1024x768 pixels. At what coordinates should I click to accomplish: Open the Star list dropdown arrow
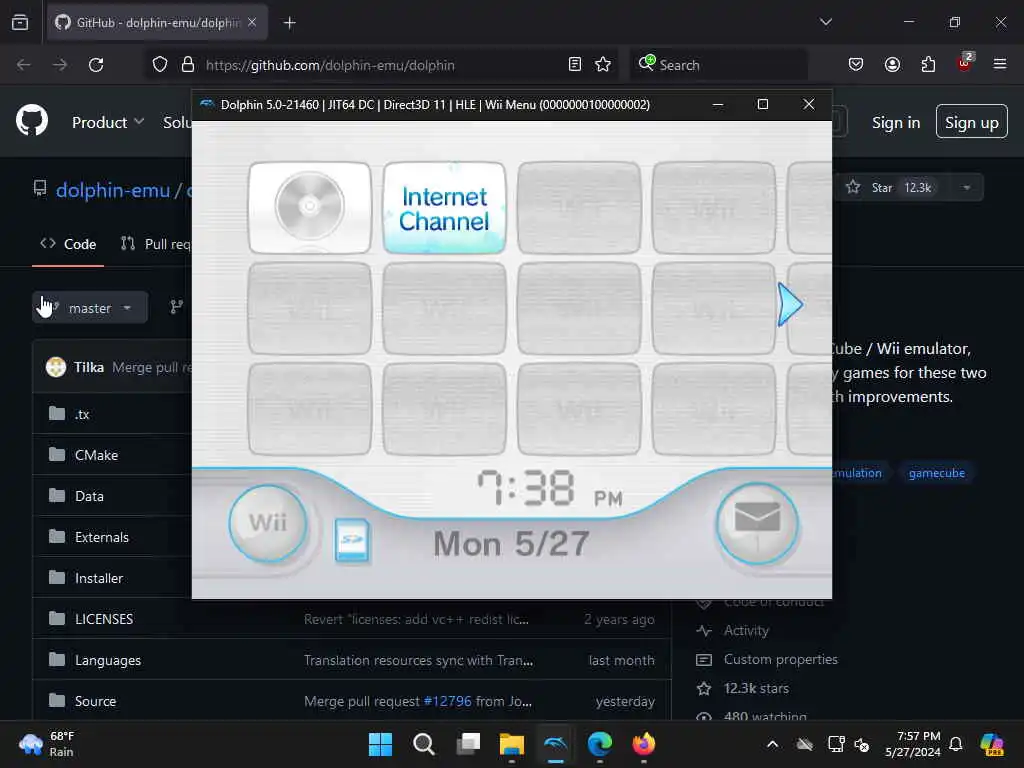966,188
